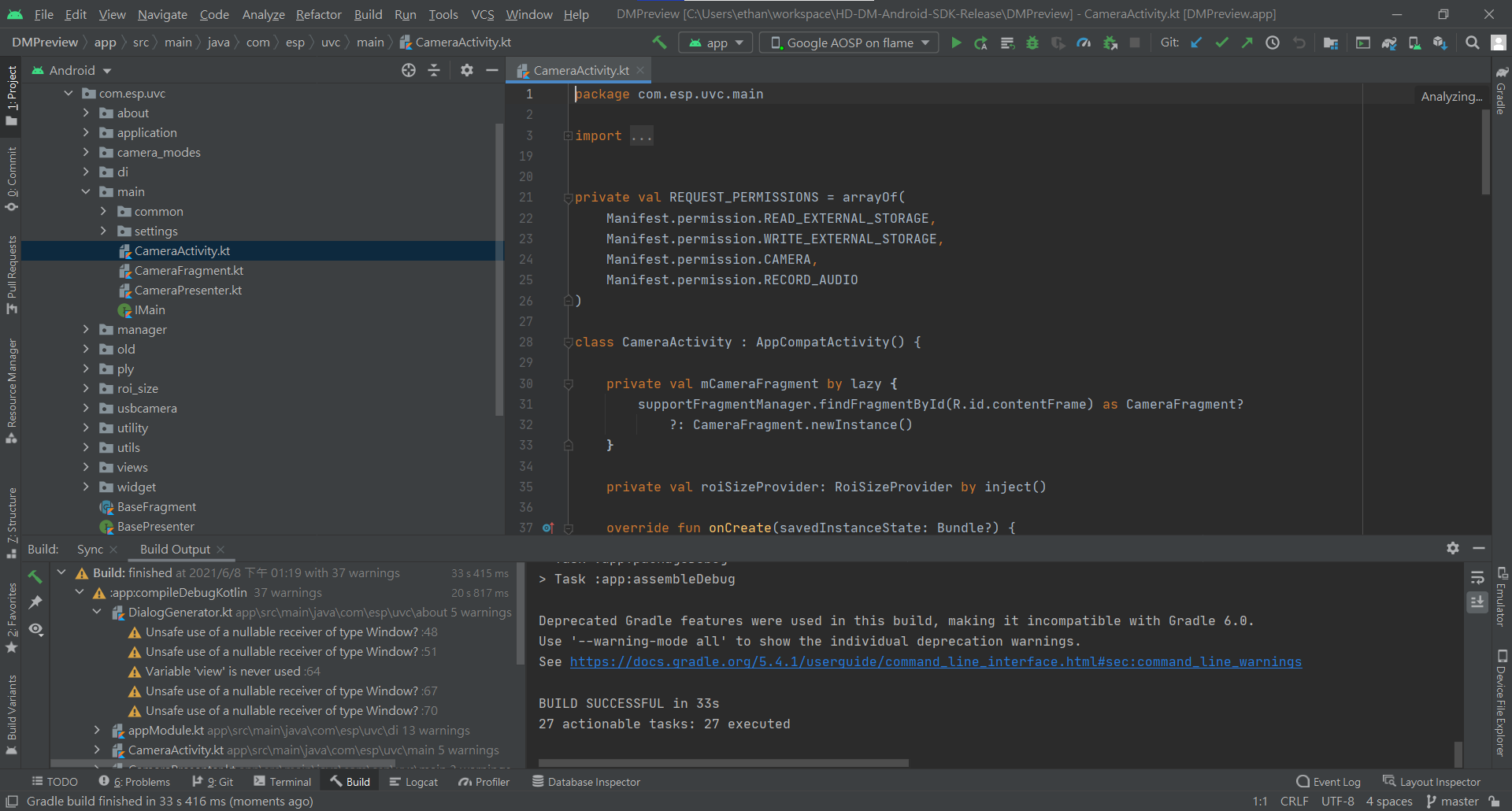Expand the usbcamera folder

pyautogui.click(x=87, y=408)
